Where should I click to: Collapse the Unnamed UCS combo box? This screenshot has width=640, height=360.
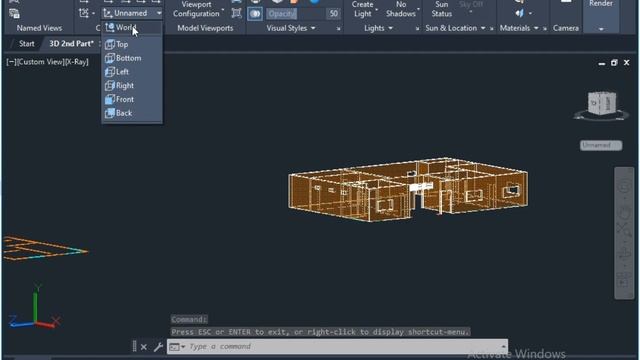(159, 13)
